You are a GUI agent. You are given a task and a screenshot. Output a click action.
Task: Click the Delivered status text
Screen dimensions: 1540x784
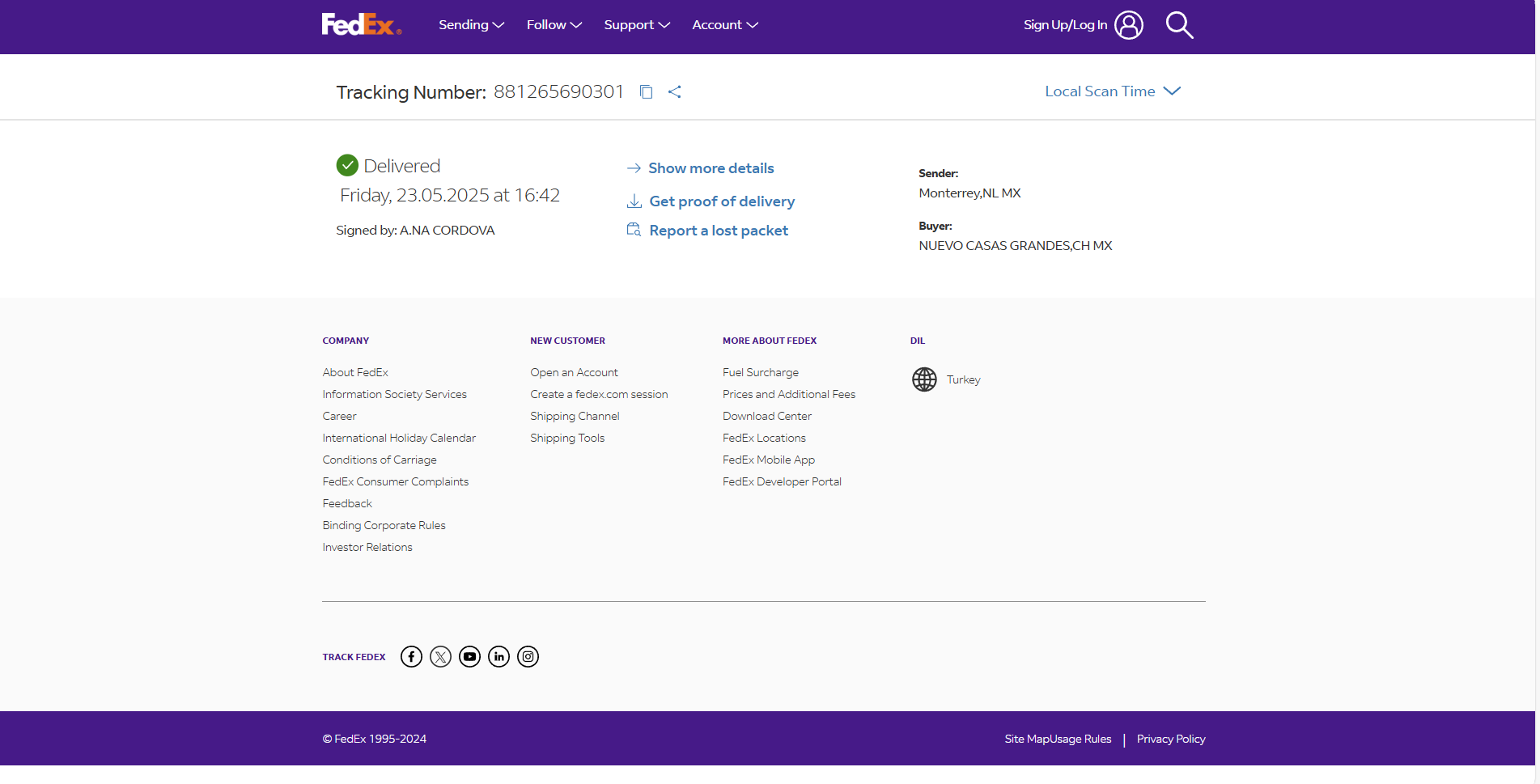pos(401,166)
